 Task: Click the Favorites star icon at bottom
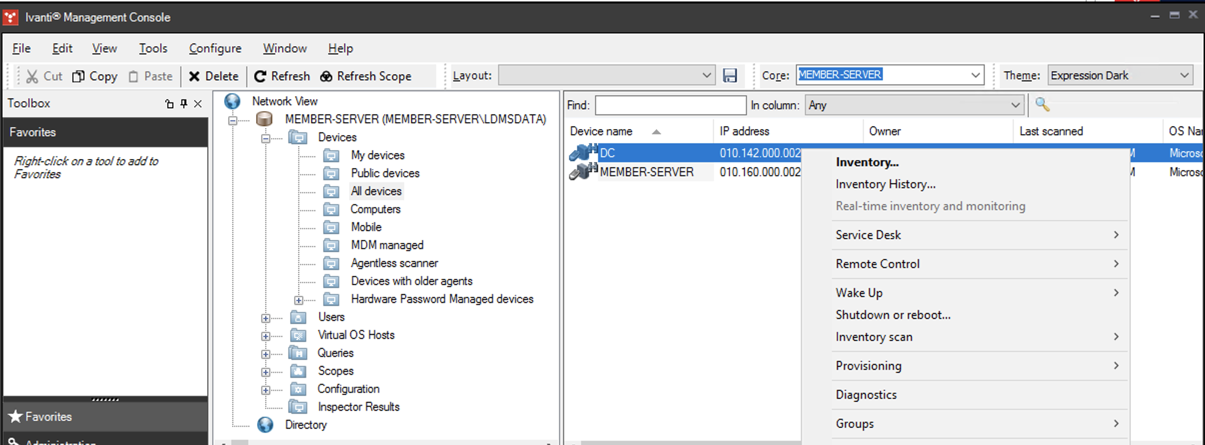click(15, 416)
